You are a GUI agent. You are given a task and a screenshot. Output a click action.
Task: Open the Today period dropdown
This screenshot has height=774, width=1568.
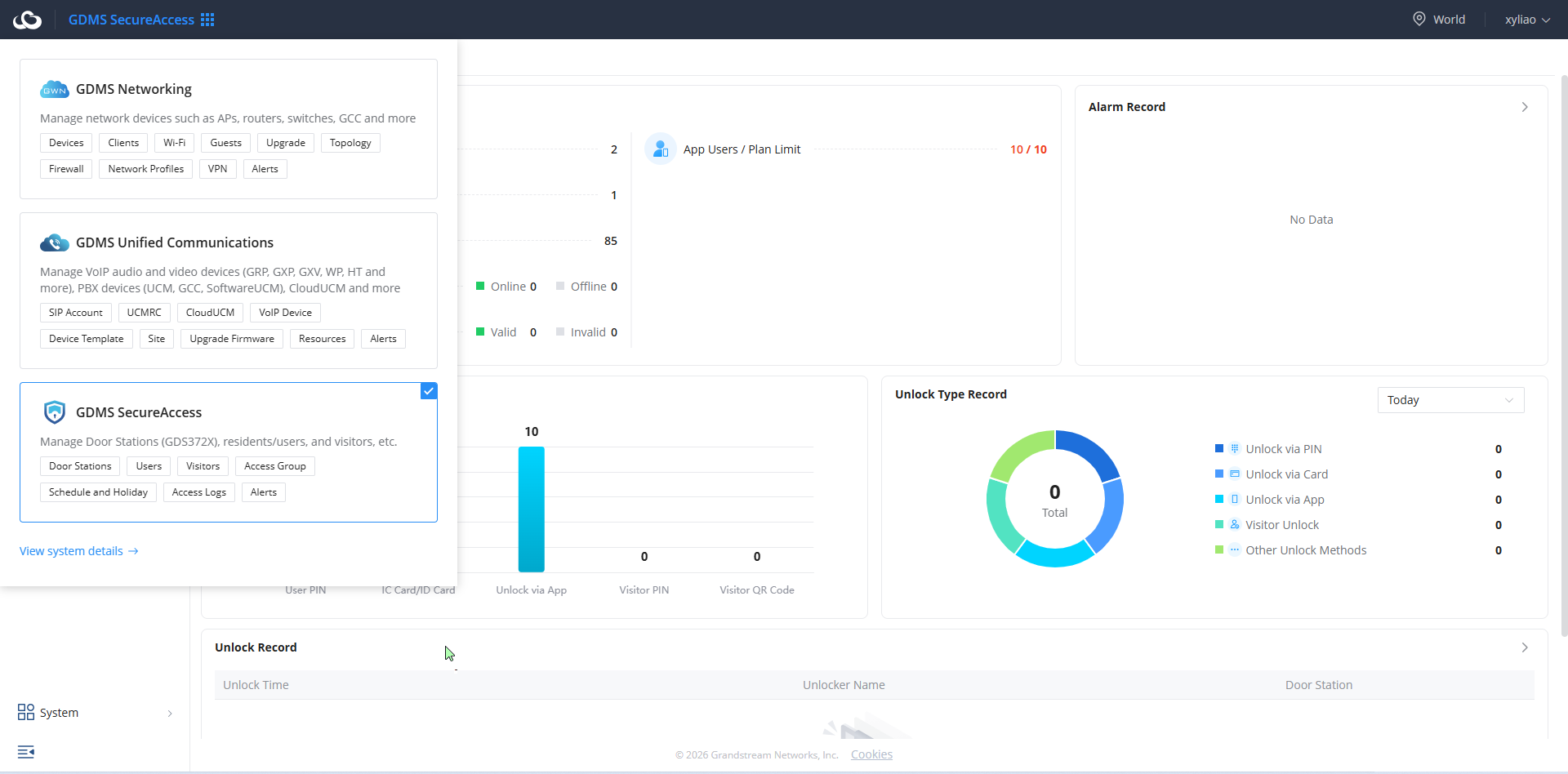click(x=1450, y=400)
